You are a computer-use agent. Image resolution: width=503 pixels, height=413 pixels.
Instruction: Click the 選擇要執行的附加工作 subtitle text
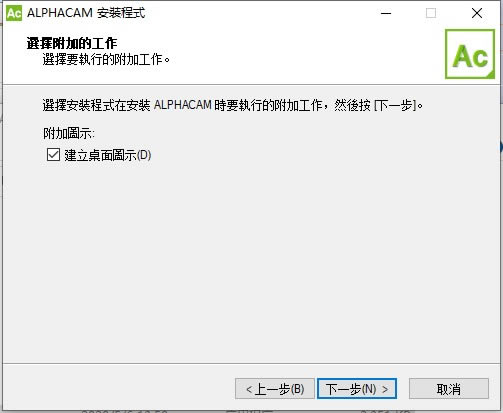click(106, 60)
